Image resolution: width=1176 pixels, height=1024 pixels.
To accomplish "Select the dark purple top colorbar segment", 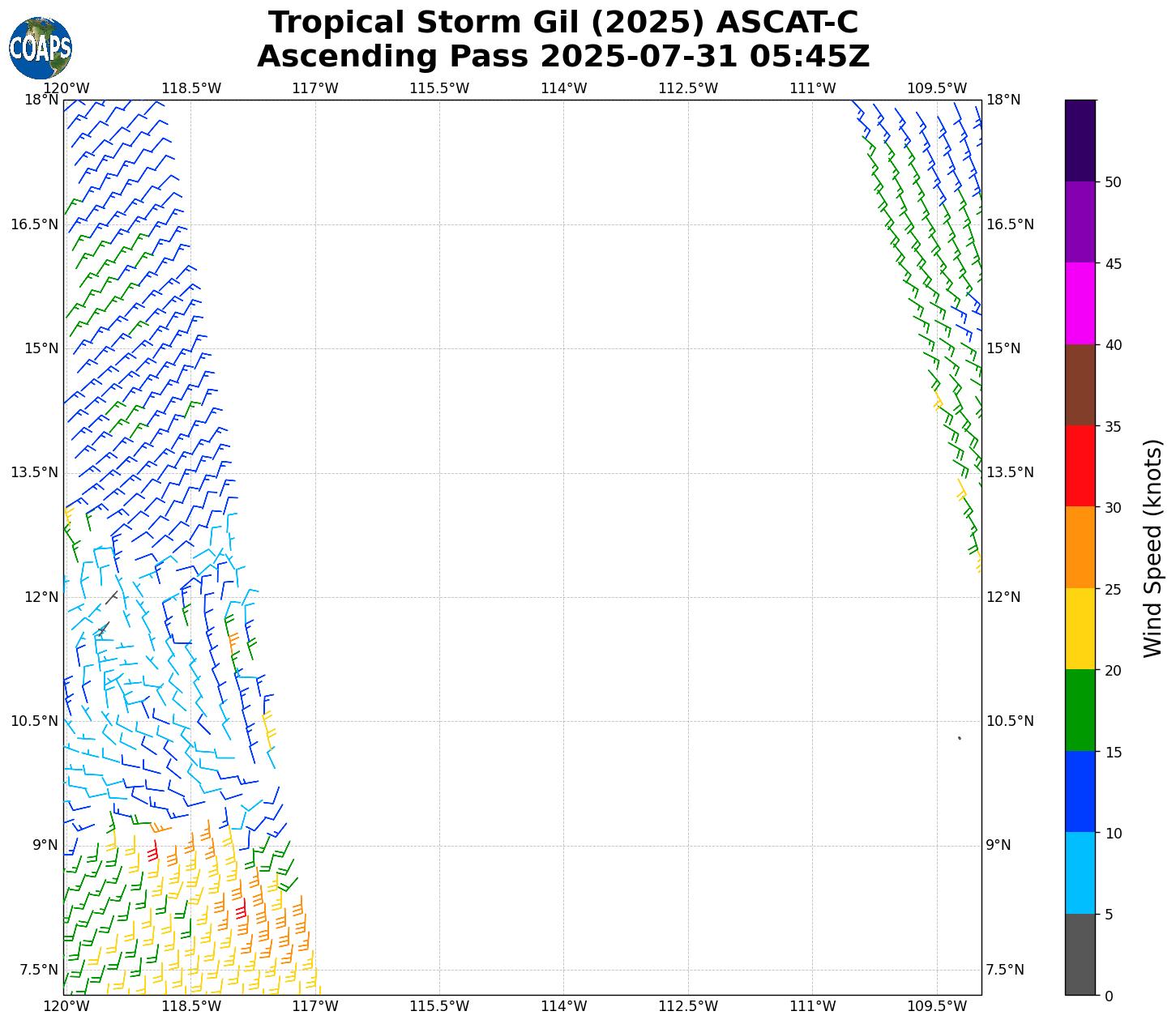I will point(1080,140).
